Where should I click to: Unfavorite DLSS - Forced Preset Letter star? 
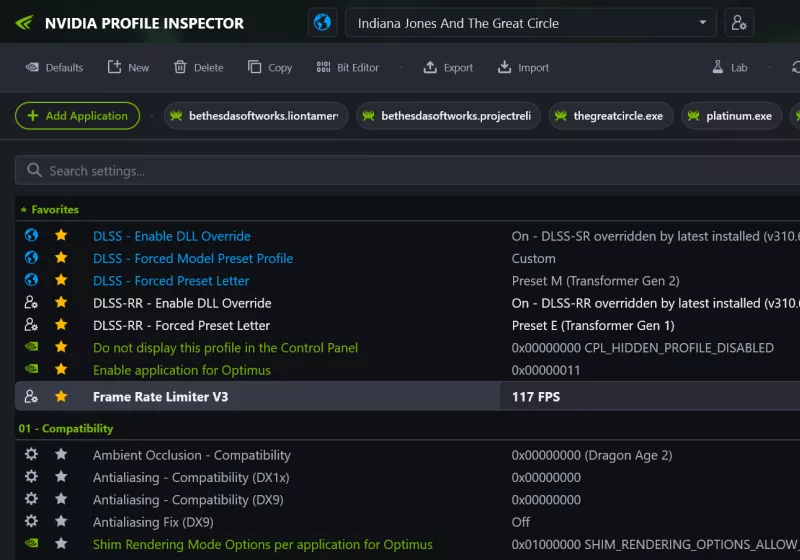61,280
